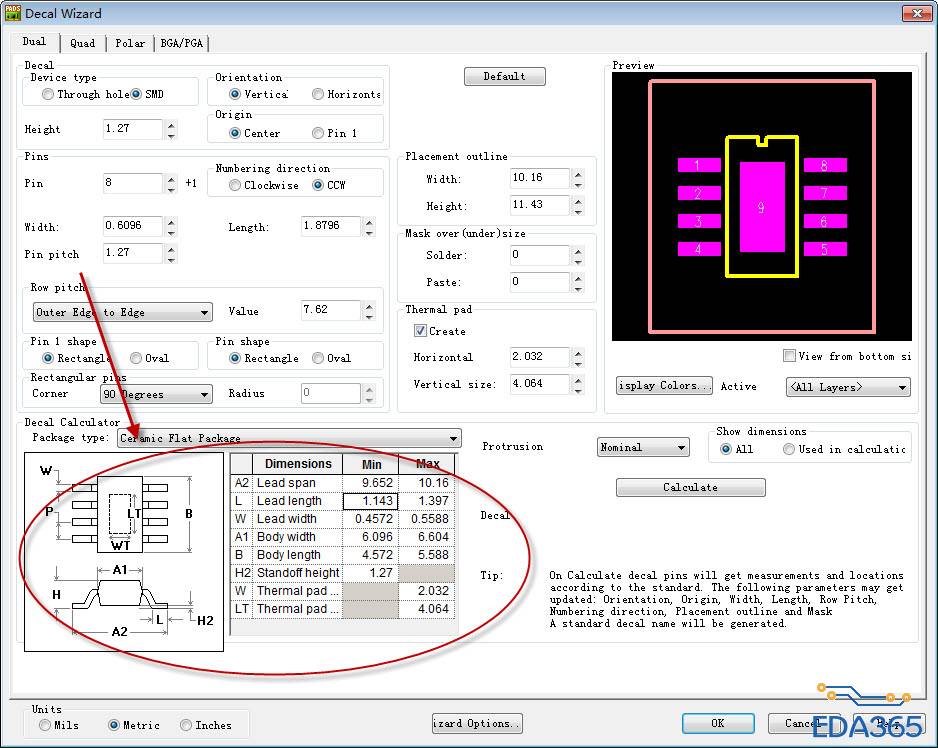
Task: Increase Height using the up spinner arrow
Action: (171, 125)
